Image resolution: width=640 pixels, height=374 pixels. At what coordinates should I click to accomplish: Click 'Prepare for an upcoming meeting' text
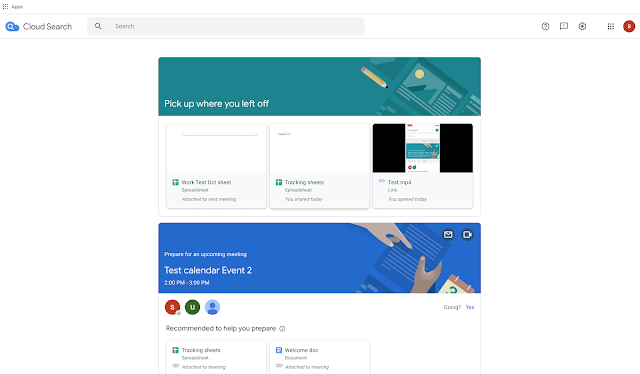[x=205, y=254]
